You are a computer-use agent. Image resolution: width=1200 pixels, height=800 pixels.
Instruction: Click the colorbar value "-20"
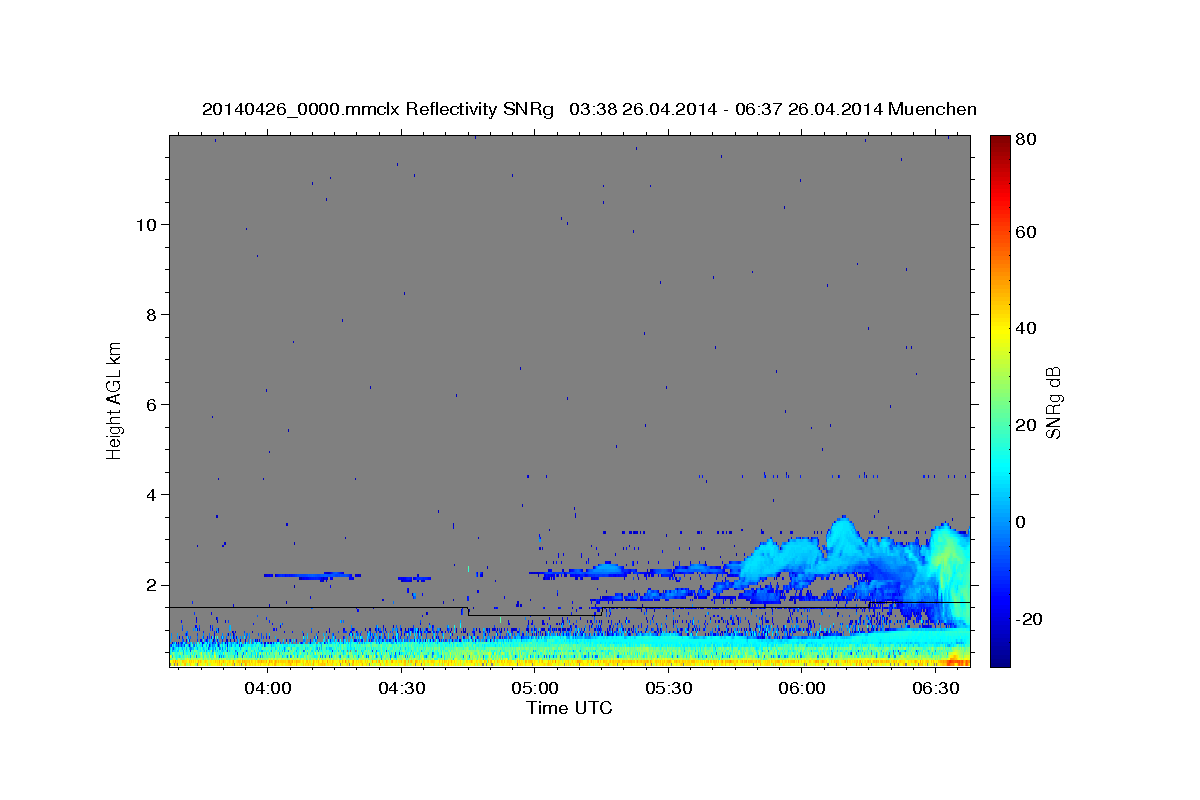click(x=1030, y=619)
